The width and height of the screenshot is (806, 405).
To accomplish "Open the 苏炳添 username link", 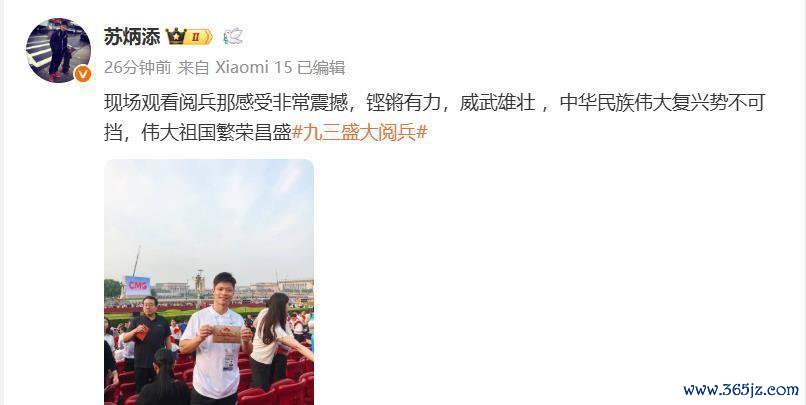I will tap(132, 36).
